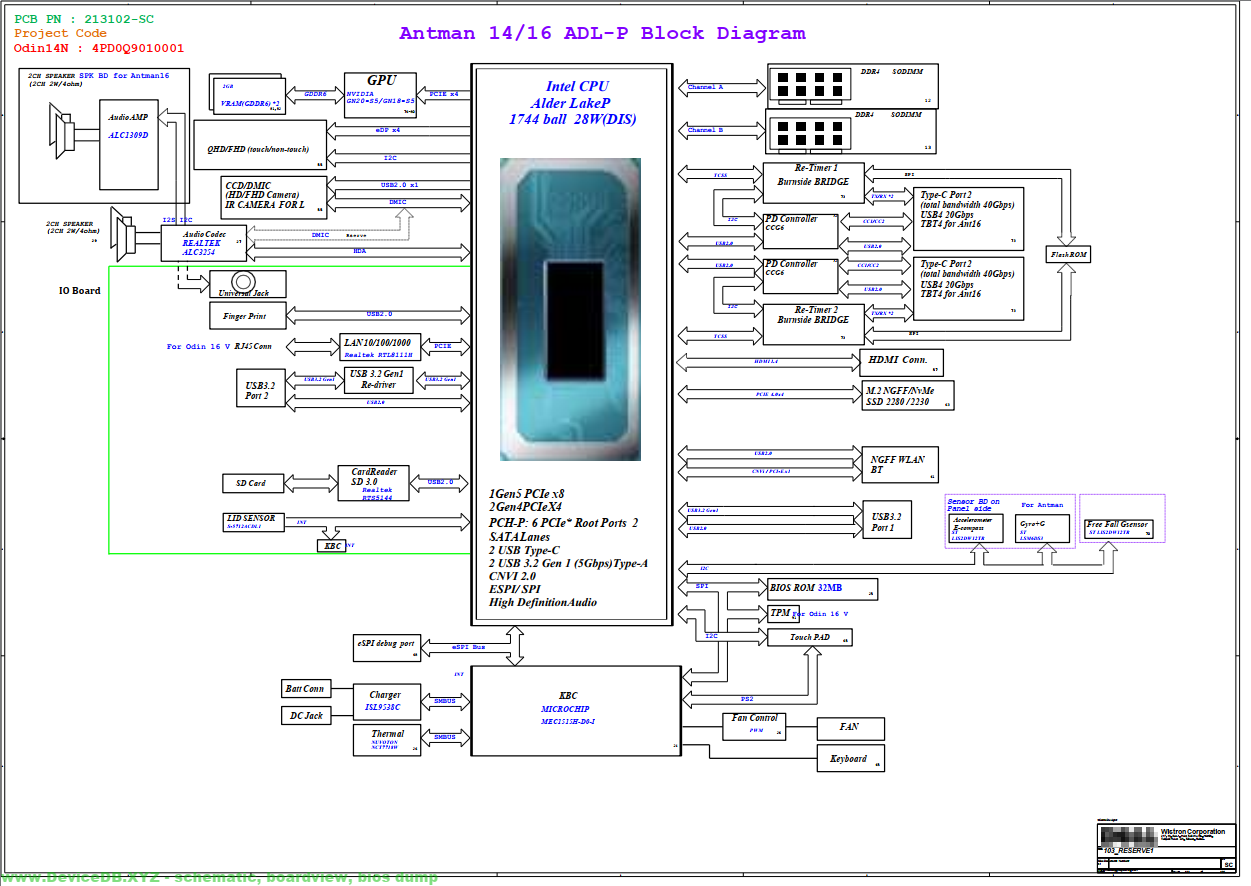1251x886 pixels.
Task: Click the Fan Control PWM block
Action: [x=754, y=725]
